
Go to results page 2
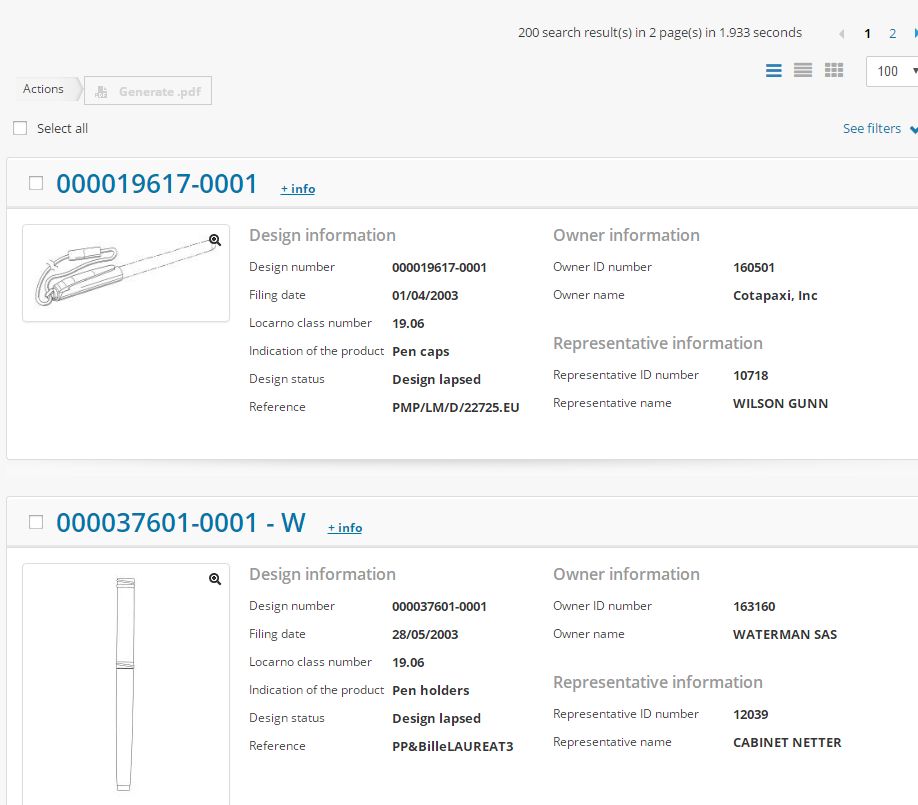coord(892,34)
